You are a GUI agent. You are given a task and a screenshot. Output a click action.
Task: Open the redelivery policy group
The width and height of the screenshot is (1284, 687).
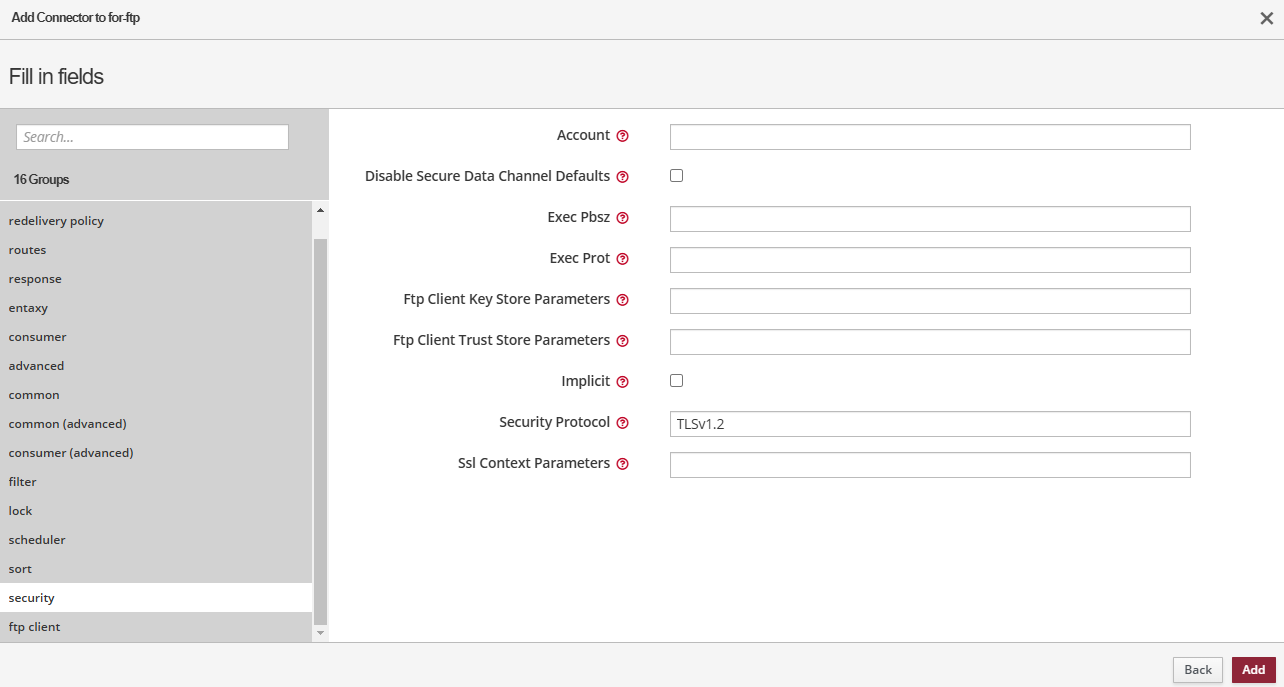pyautogui.click(x=56, y=221)
